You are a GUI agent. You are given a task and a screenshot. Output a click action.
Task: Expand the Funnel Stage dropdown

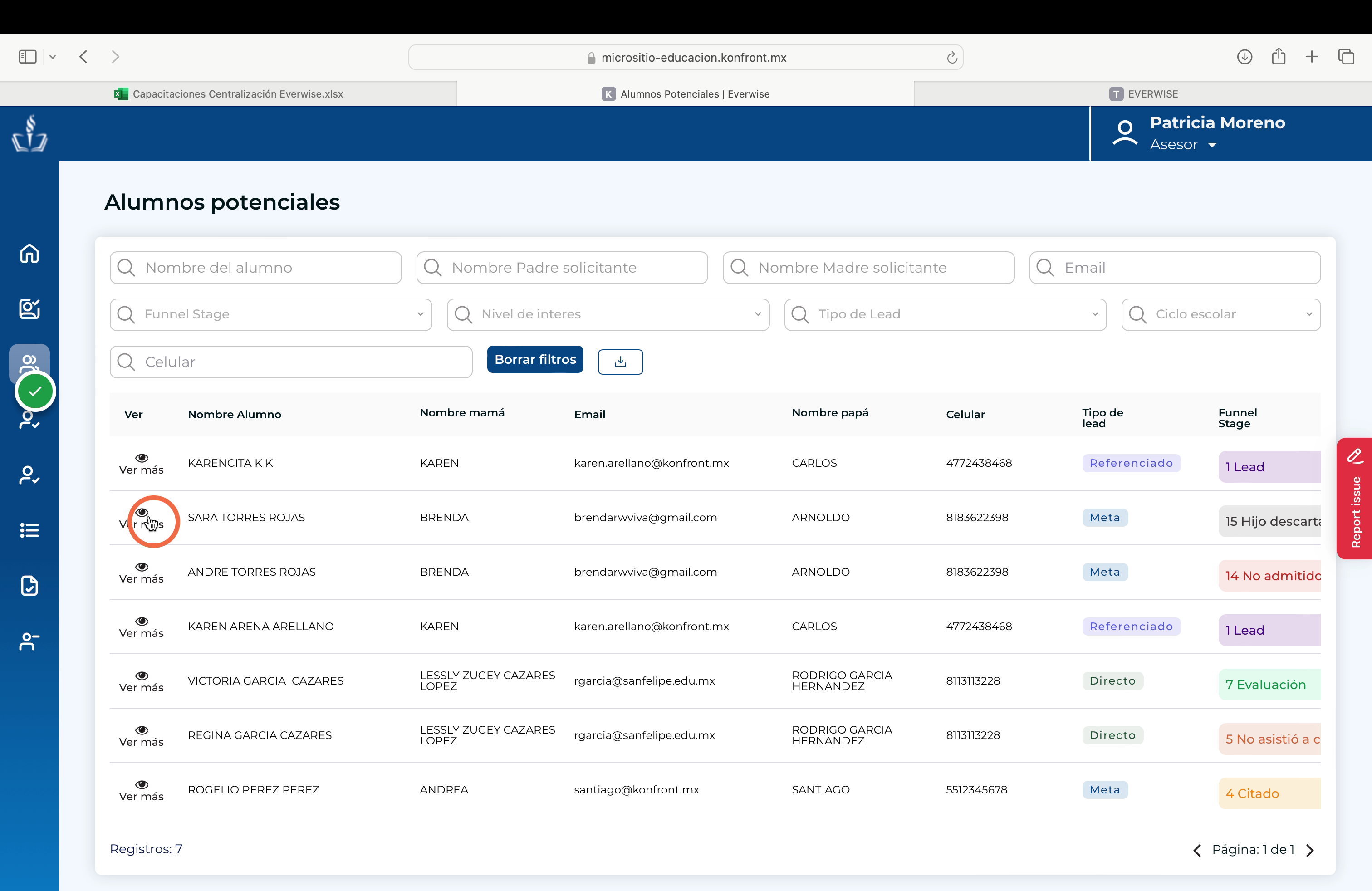tap(271, 315)
